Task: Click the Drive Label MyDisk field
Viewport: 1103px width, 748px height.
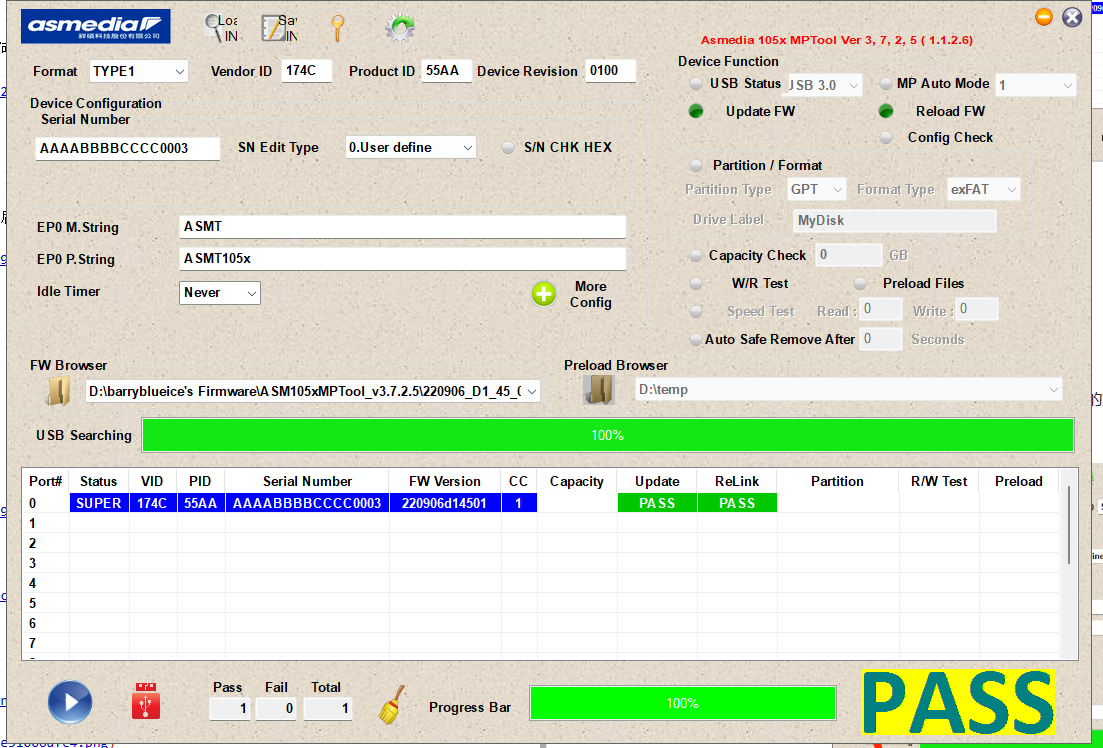Action: [x=895, y=220]
